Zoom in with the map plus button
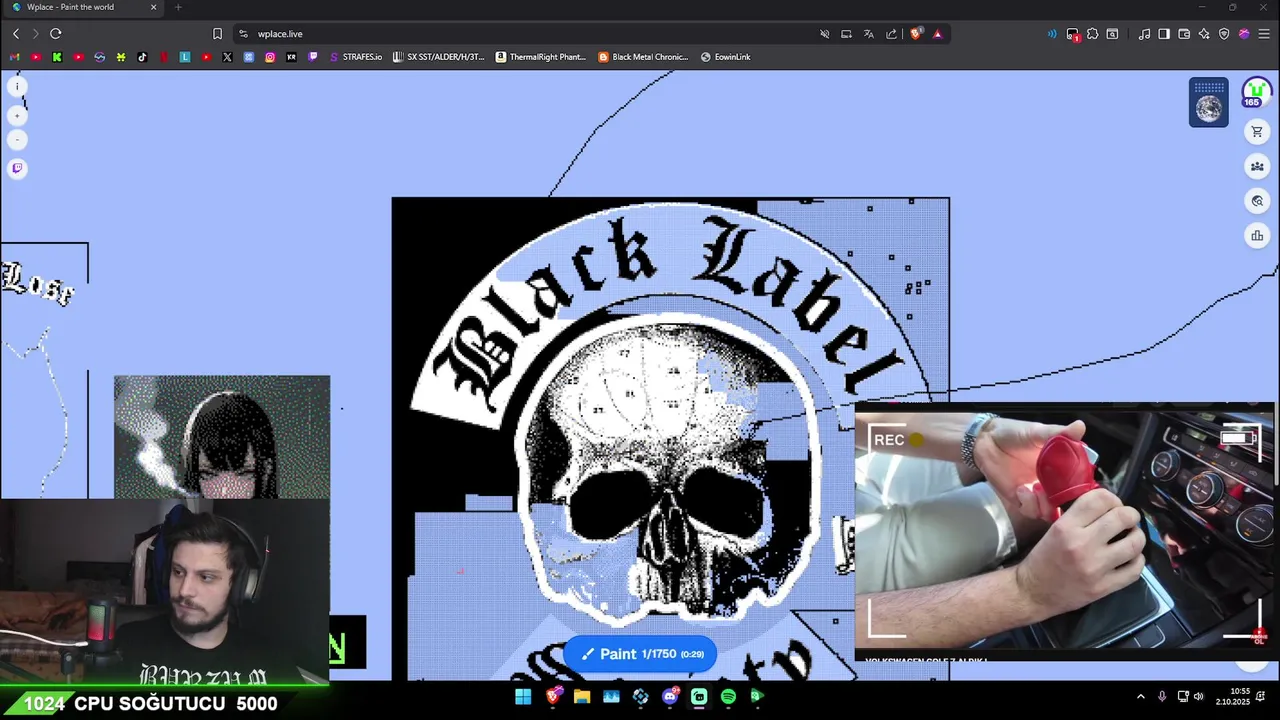The height and width of the screenshot is (720, 1280). pos(17,115)
